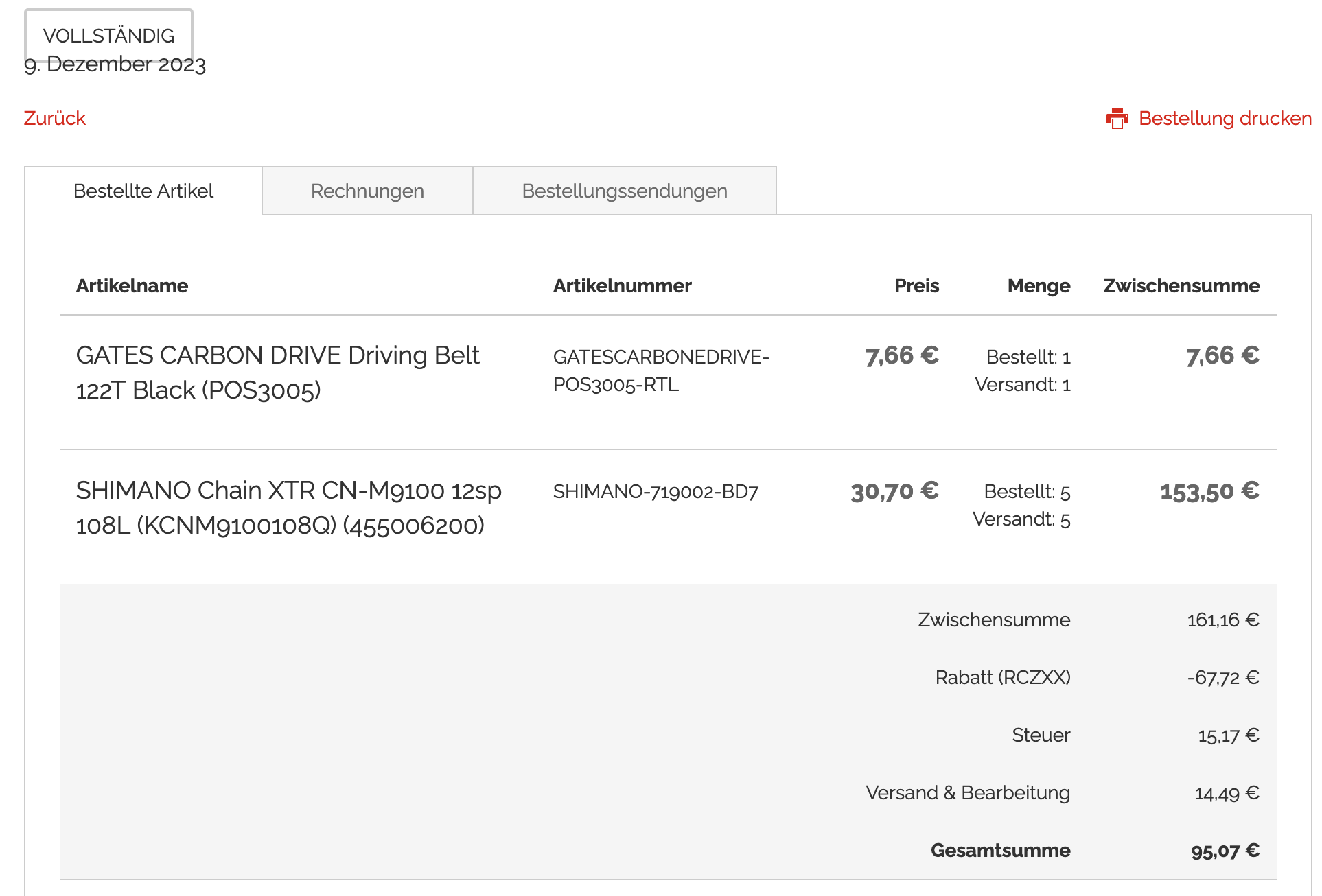The height and width of the screenshot is (896, 1322).
Task: Click the Bestellung drucken link
Action: pos(1225,119)
